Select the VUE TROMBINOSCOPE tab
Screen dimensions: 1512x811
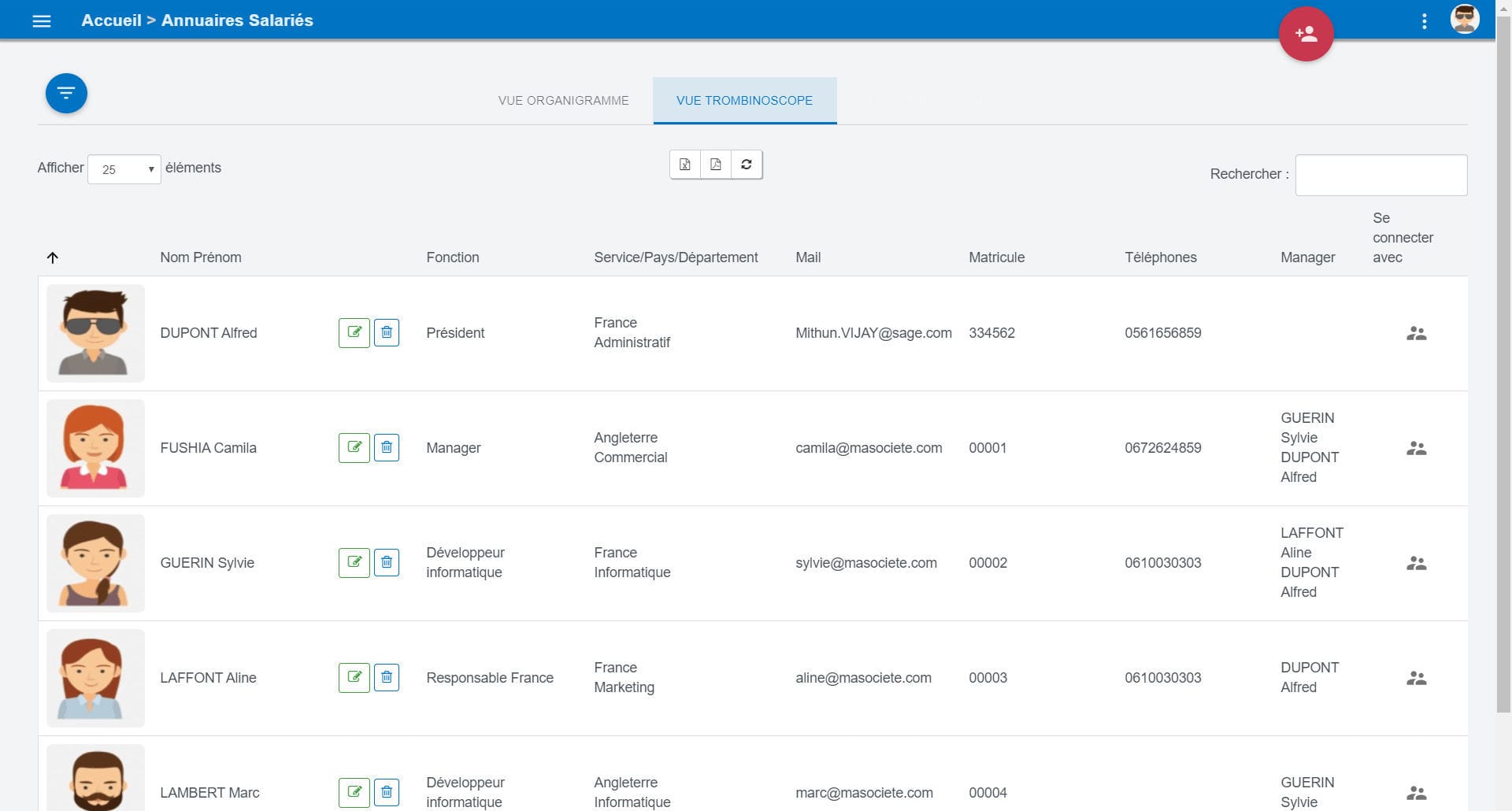coord(744,100)
